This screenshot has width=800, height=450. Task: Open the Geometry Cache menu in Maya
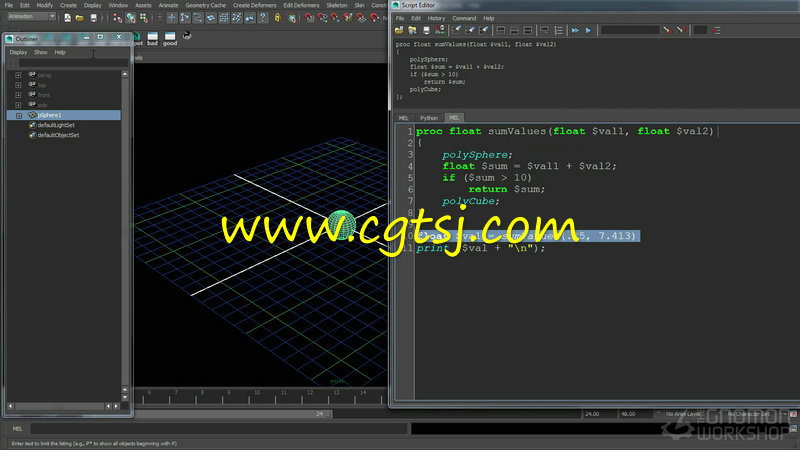[x=206, y=5]
